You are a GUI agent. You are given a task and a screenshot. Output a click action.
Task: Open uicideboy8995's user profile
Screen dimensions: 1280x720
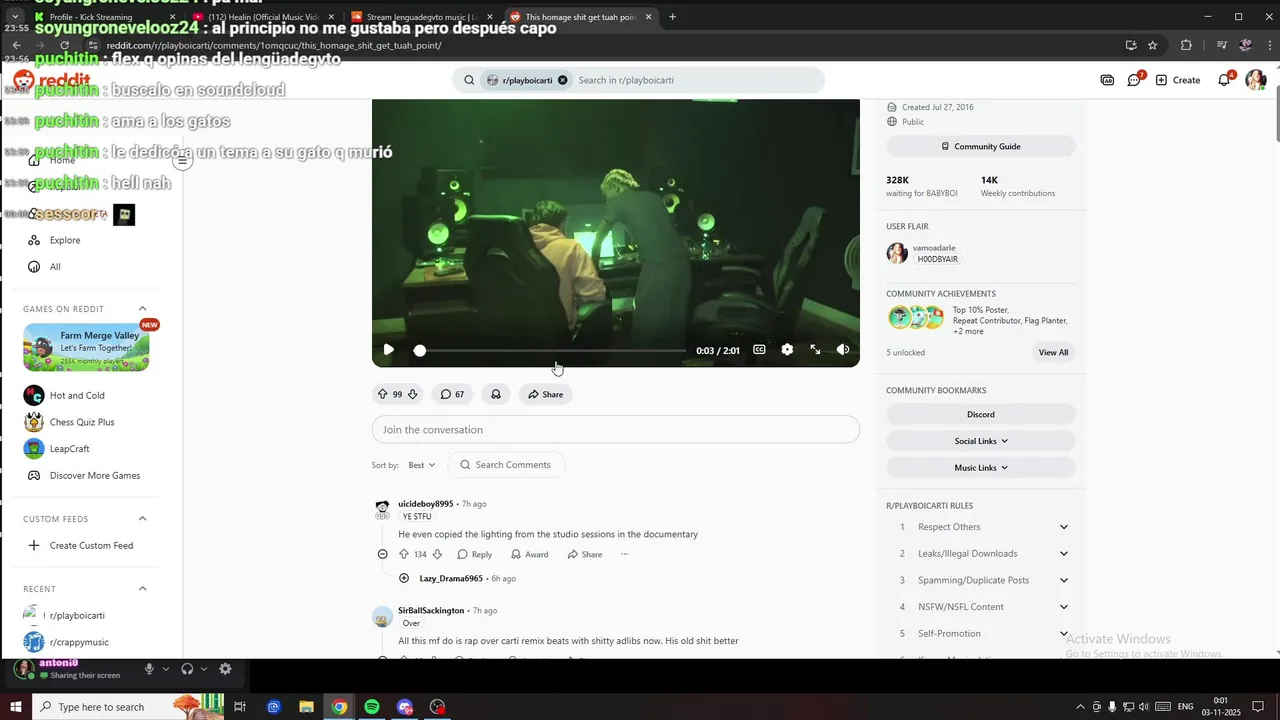pos(425,504)
